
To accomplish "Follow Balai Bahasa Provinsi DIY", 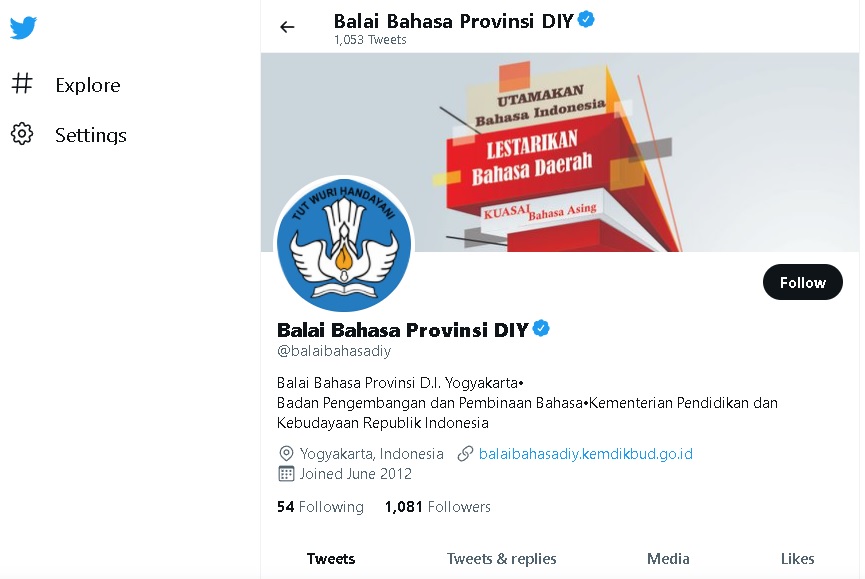I will pos(803,282).
